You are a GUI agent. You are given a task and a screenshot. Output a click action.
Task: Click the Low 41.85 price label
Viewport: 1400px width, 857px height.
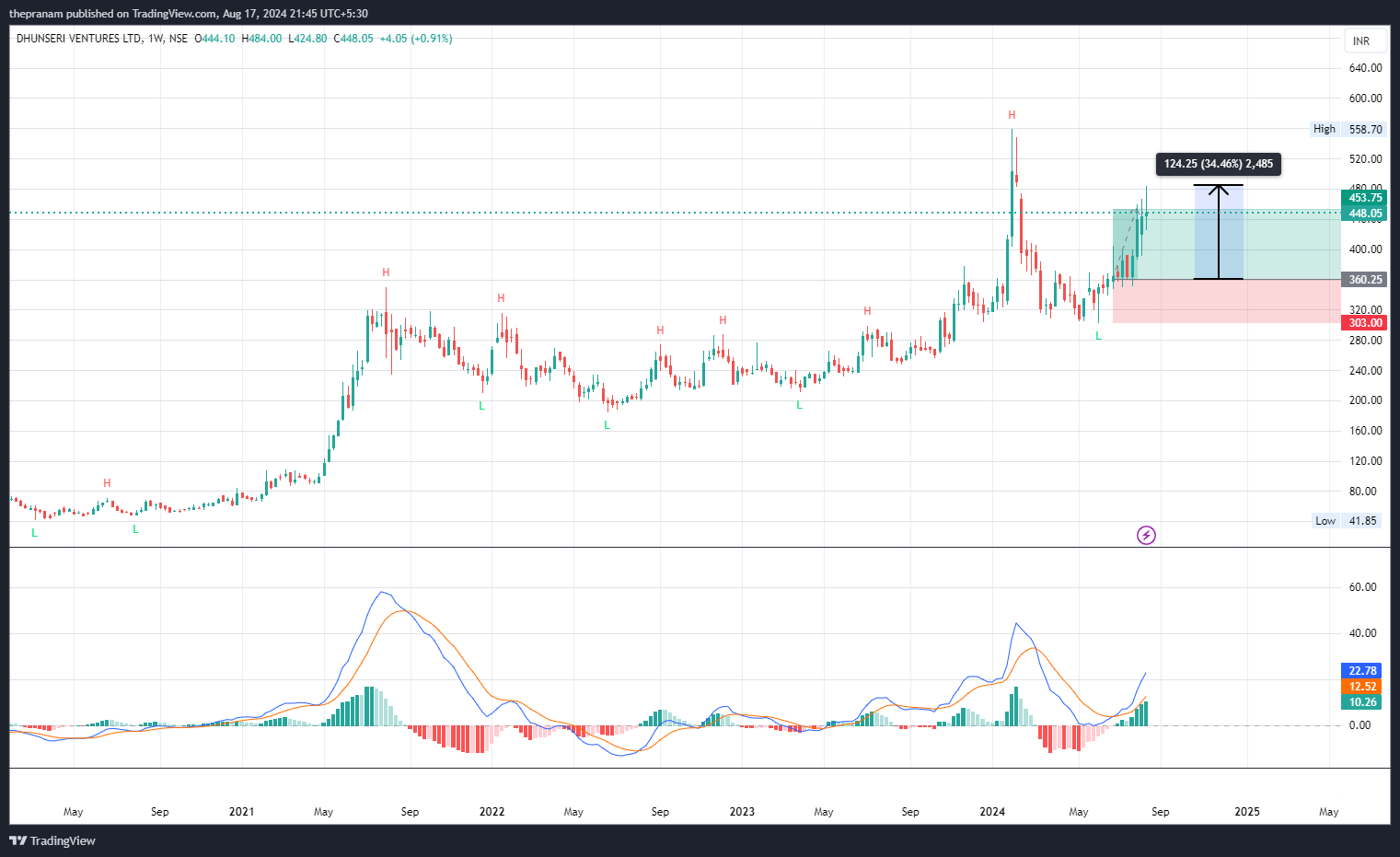click(x=1348, y=521)
